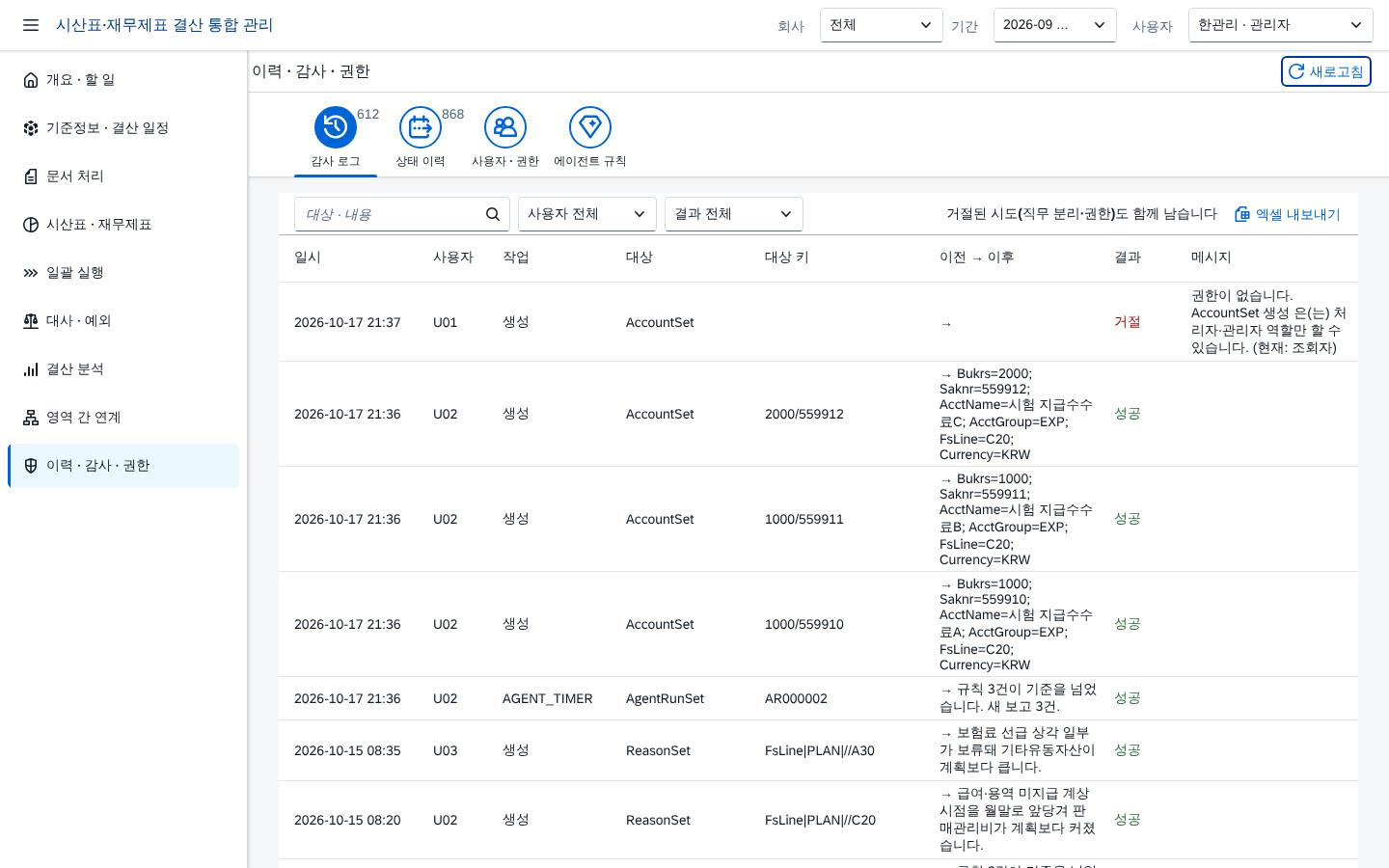1389x868 pixels.
Task: Click the 결산 분석 bar chart icon
Action: [31, 369]
